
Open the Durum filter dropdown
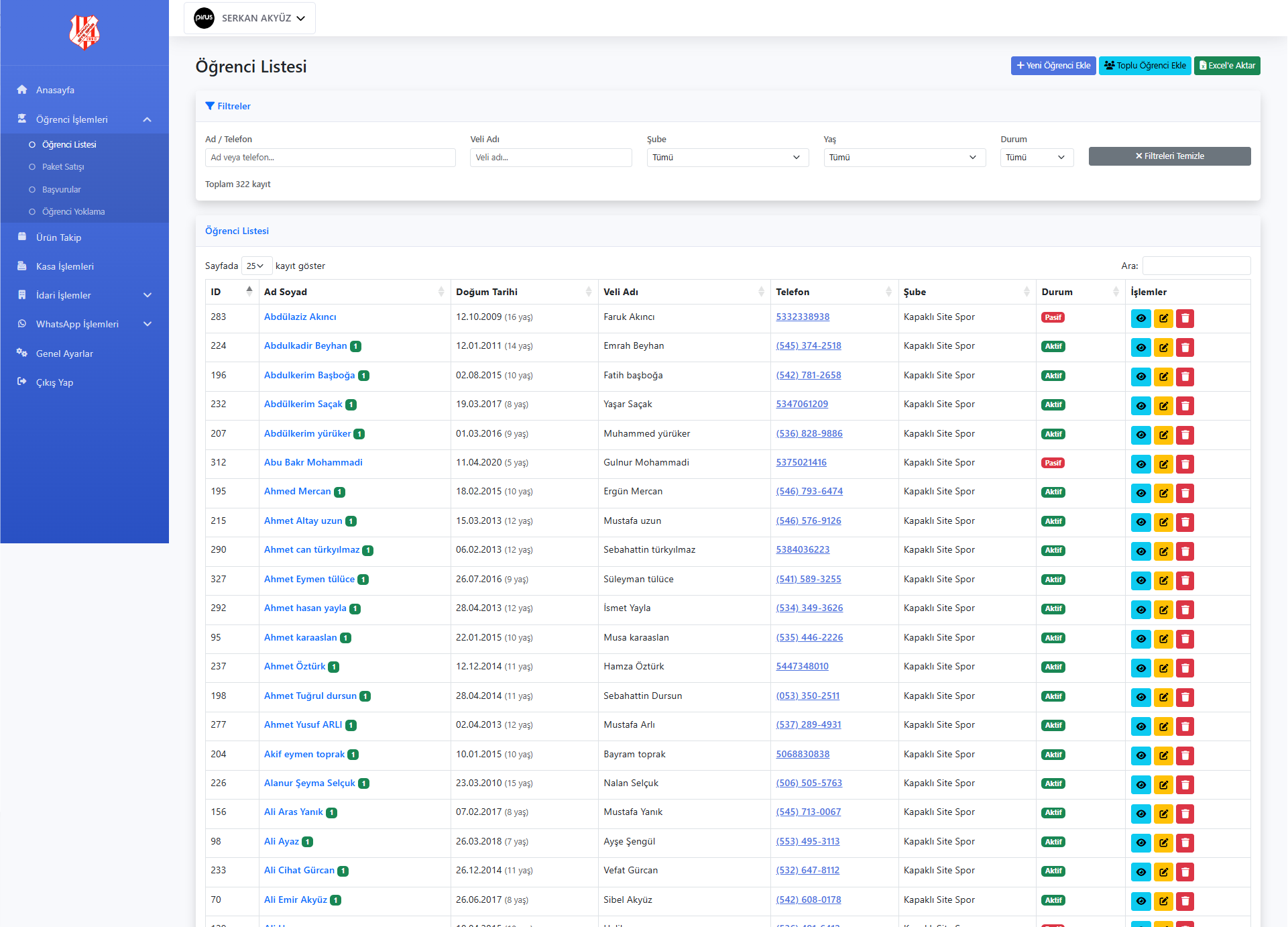[1036, 158]
